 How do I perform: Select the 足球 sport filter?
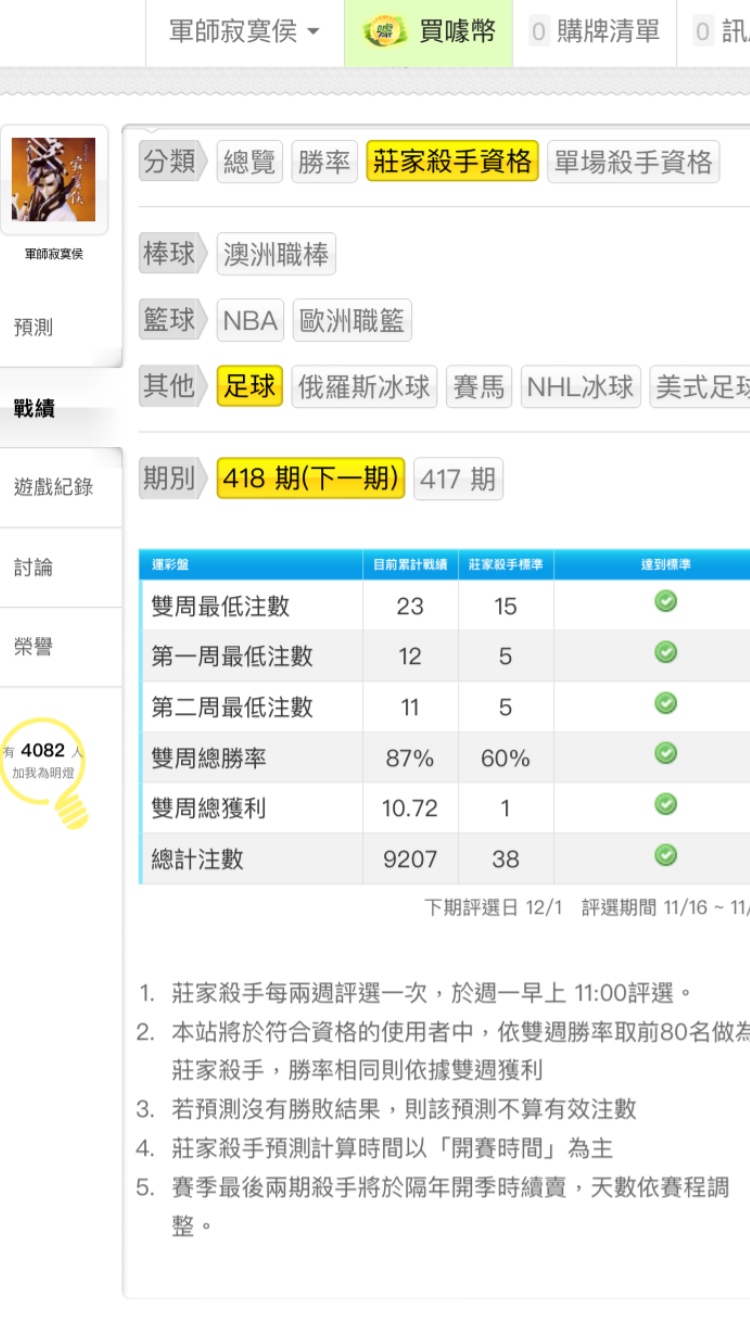tap(250, 386)
